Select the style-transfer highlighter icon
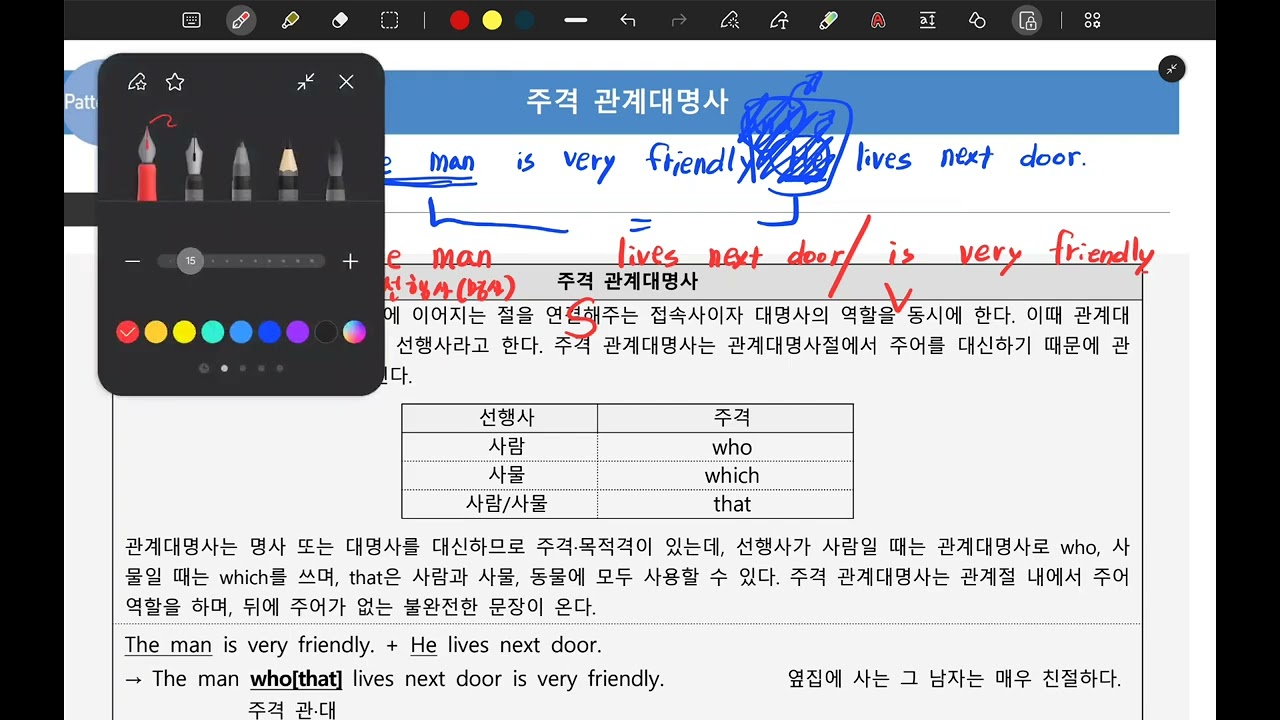Screen dimensions: 1280x720 coord(828,20)
